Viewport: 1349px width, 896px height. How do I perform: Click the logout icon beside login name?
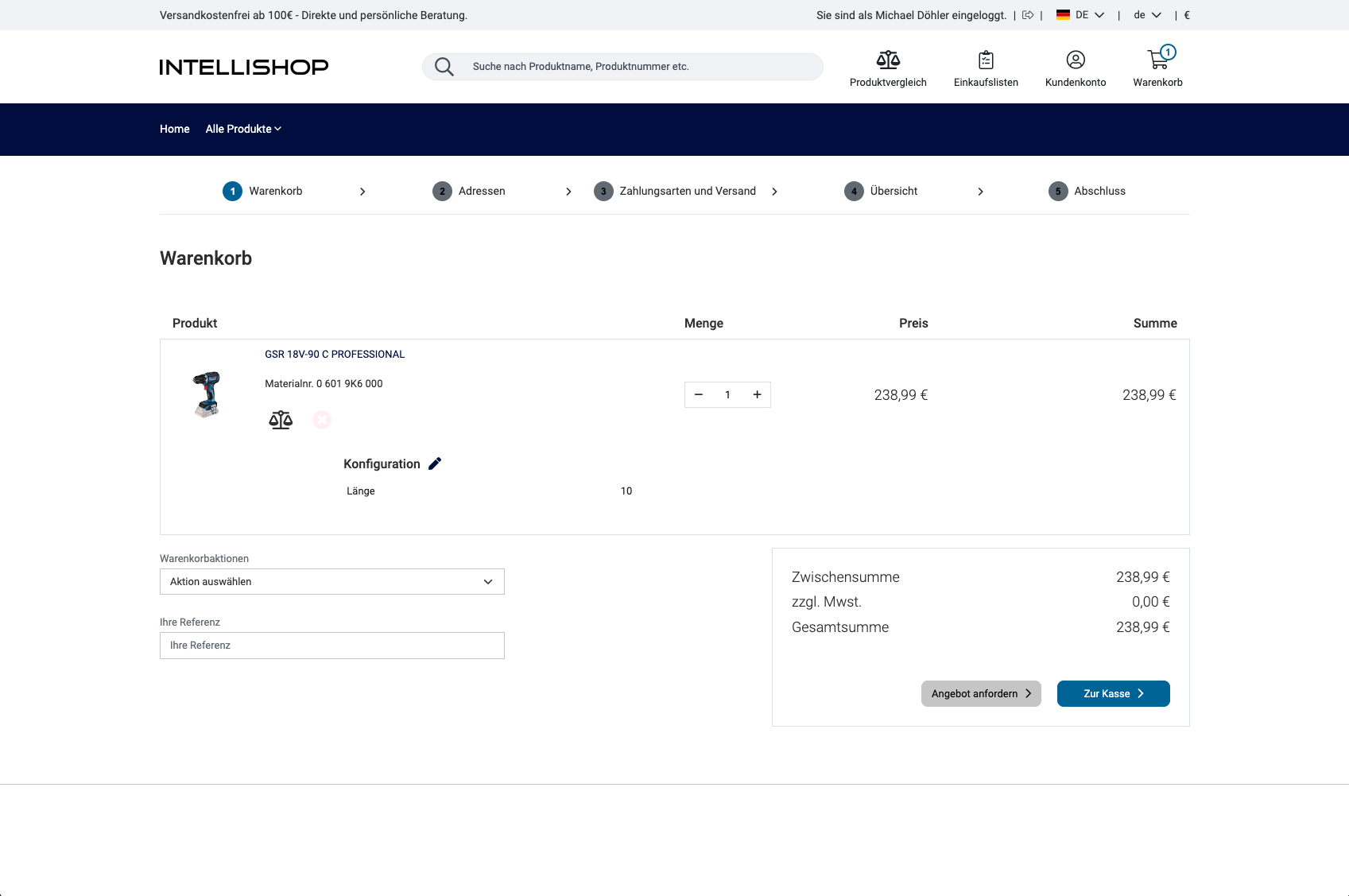1028,15
